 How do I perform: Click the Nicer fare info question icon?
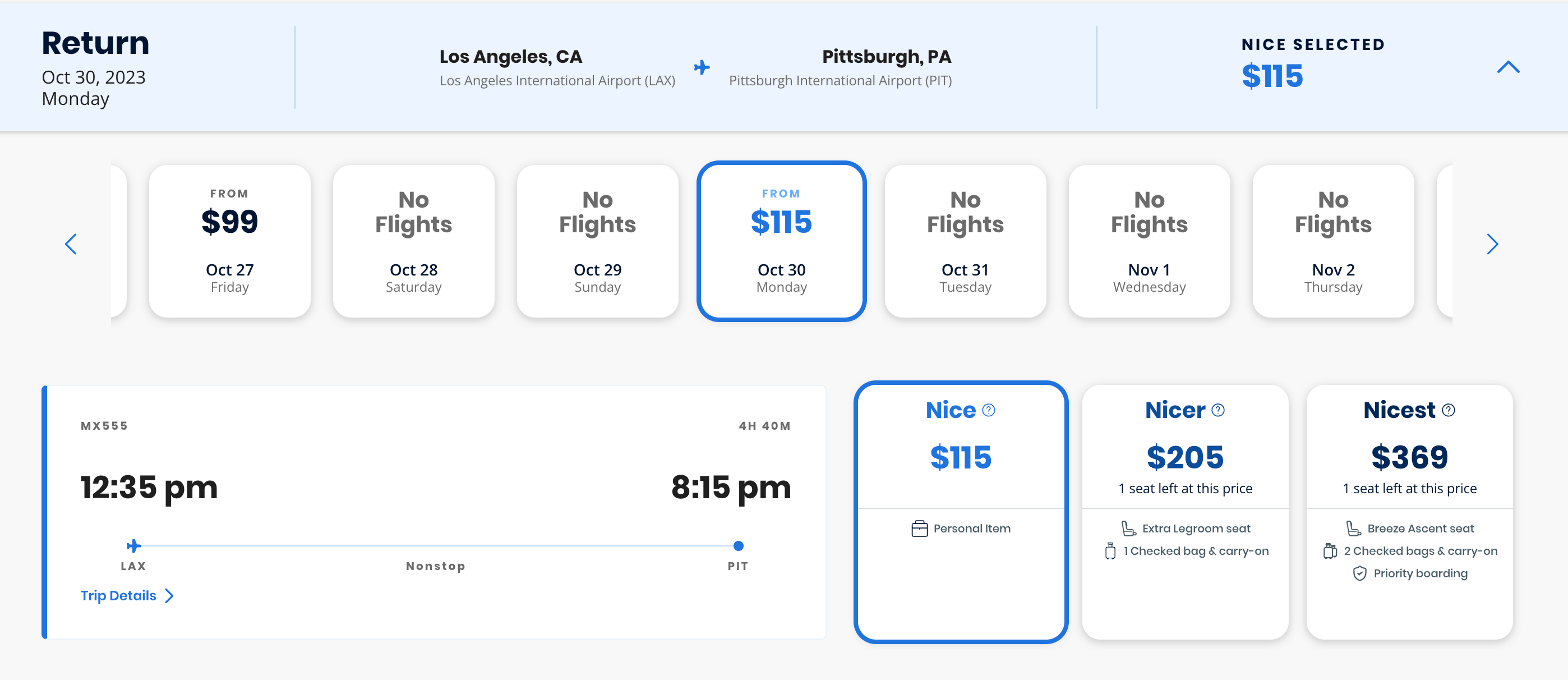pos(1217,410)
